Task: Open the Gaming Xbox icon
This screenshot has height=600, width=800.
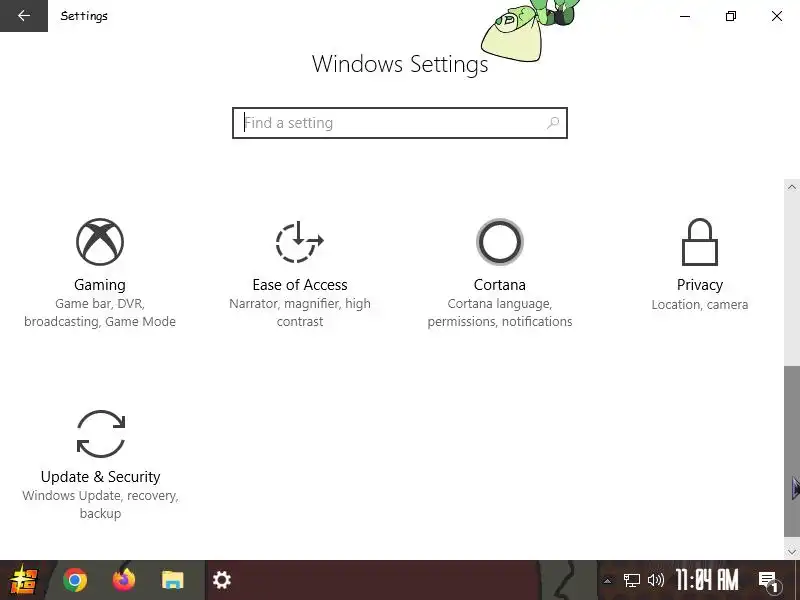Action: (100, 242)
